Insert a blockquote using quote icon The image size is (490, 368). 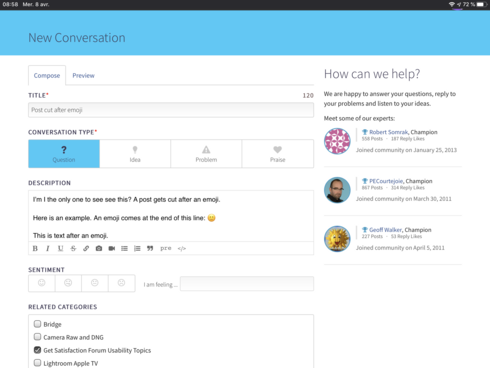click(x=150, y=248)
